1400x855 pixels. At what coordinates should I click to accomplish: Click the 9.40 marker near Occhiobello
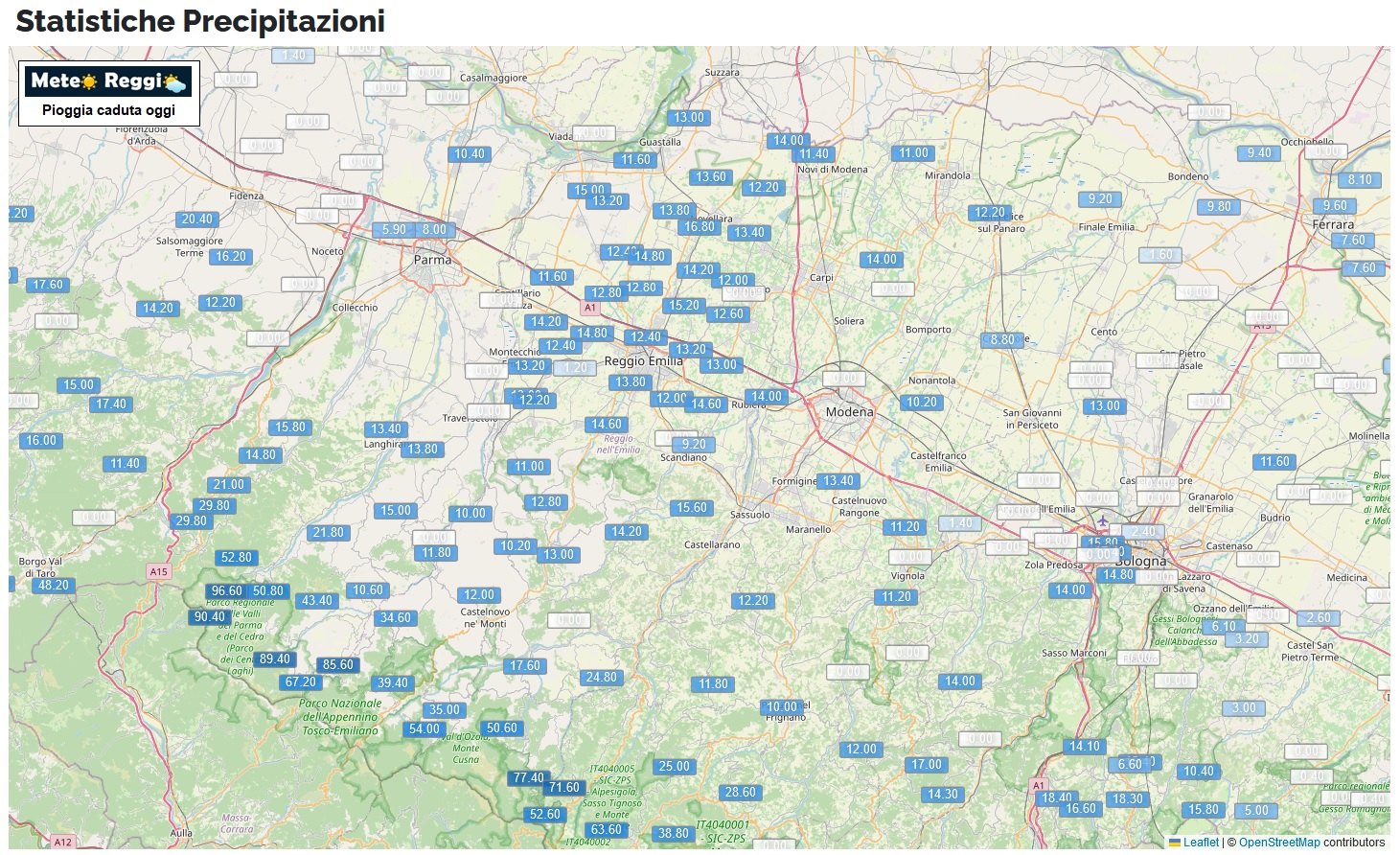tap(1259, 153)
